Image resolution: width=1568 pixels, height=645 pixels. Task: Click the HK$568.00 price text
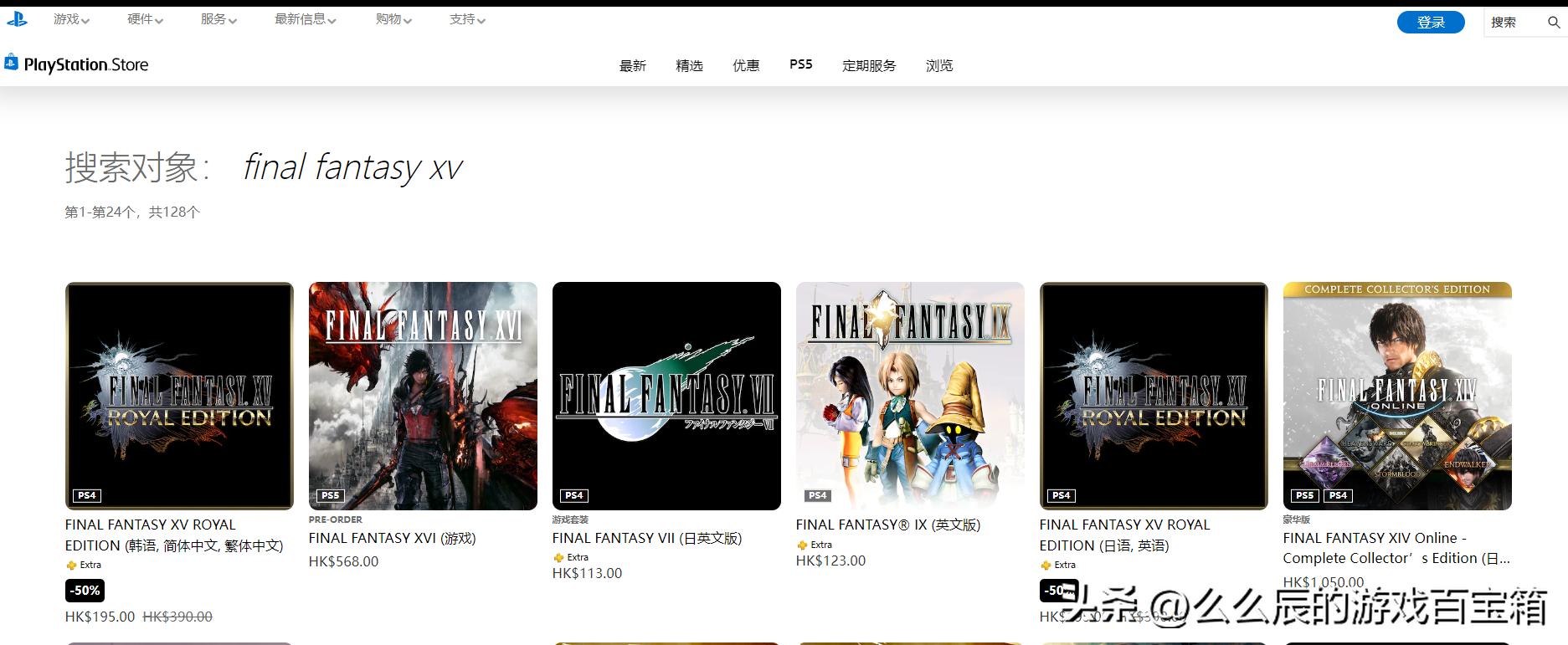pos(343,561)
